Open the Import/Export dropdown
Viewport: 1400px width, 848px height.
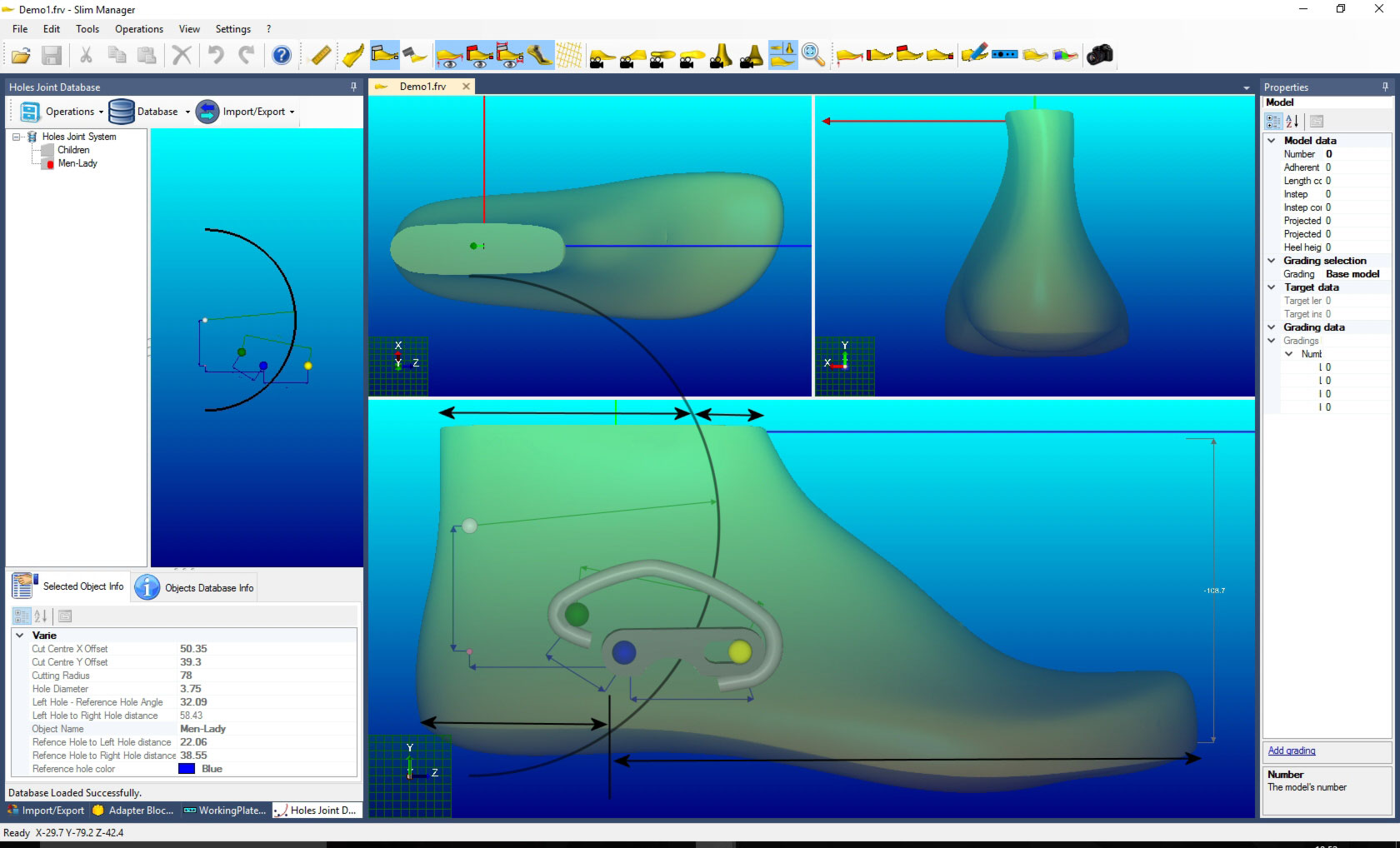tap(246, 112)
